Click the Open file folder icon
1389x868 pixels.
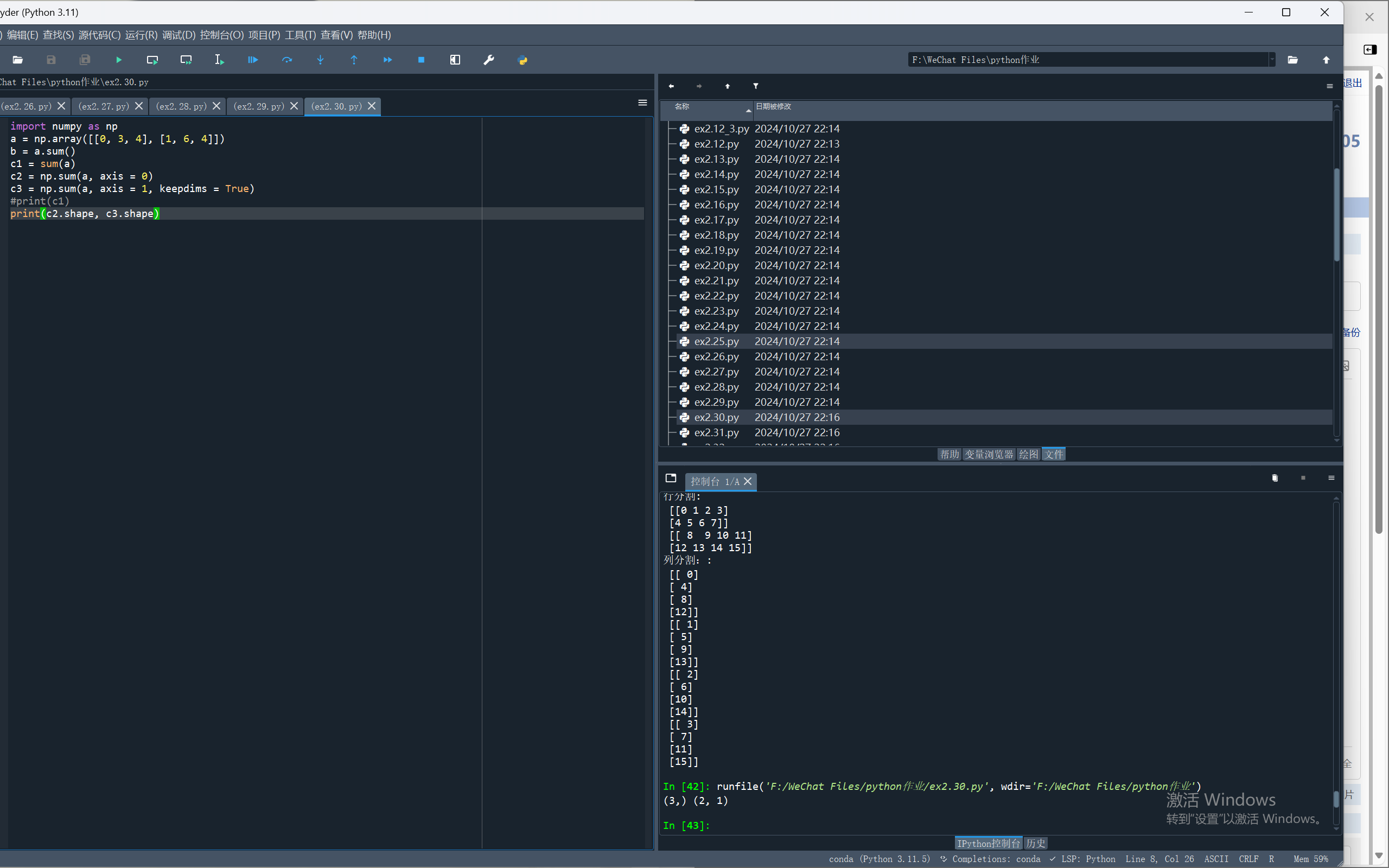[x=18, y=60]
